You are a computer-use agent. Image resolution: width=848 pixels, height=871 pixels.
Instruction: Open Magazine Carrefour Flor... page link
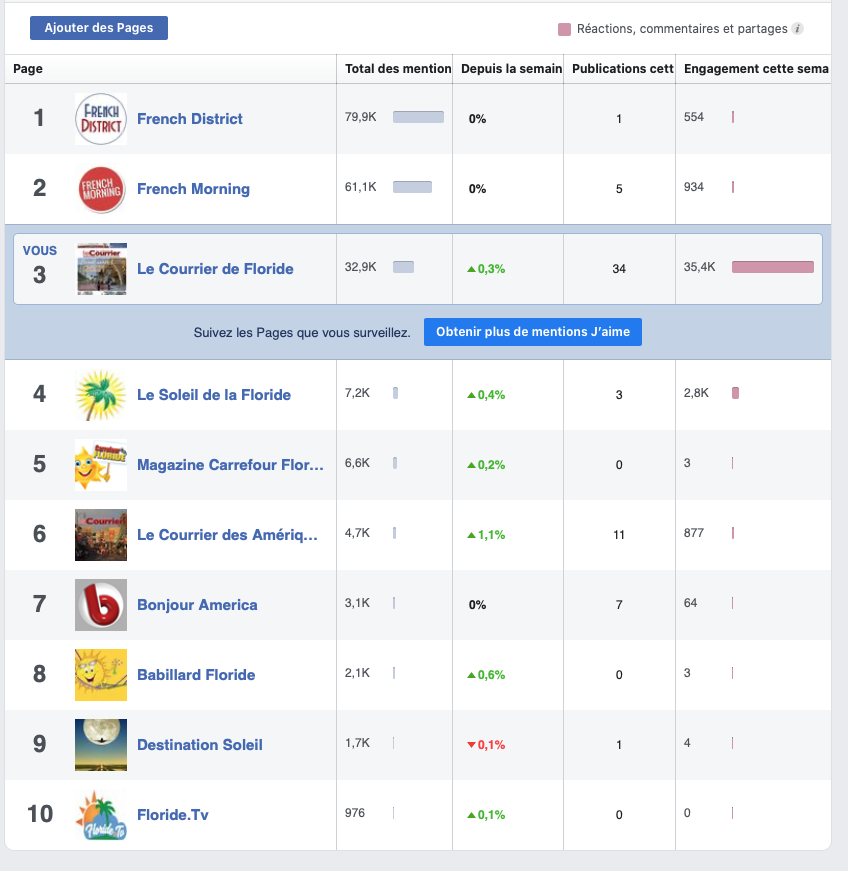pos(230,465)
